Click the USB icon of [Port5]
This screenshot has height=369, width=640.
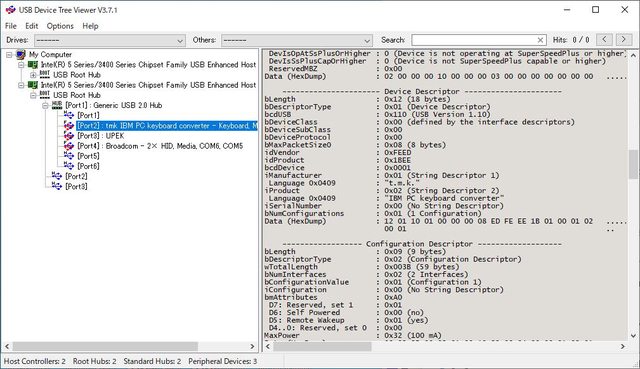point(69,156)
